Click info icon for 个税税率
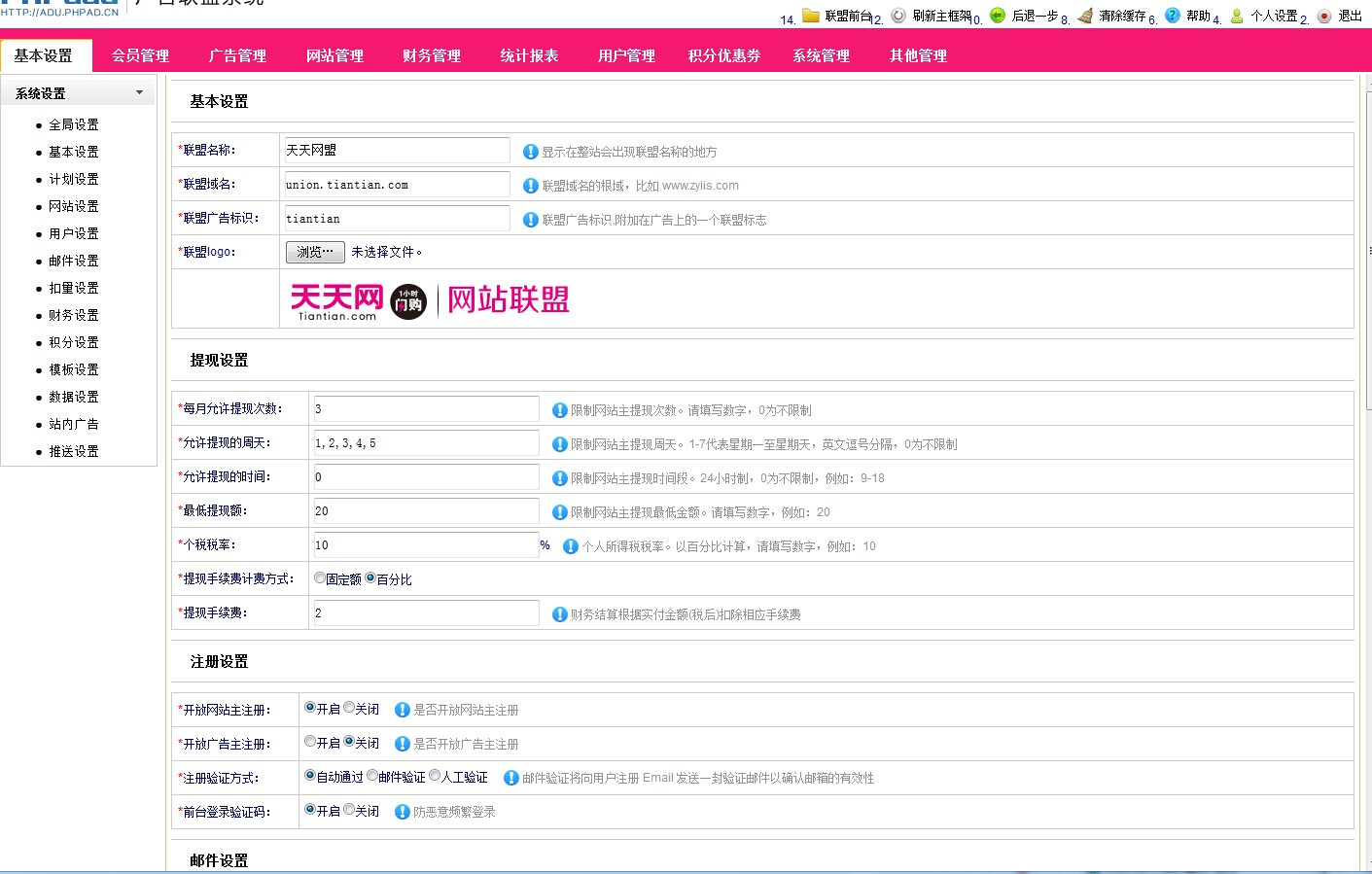 coord(571,546)
